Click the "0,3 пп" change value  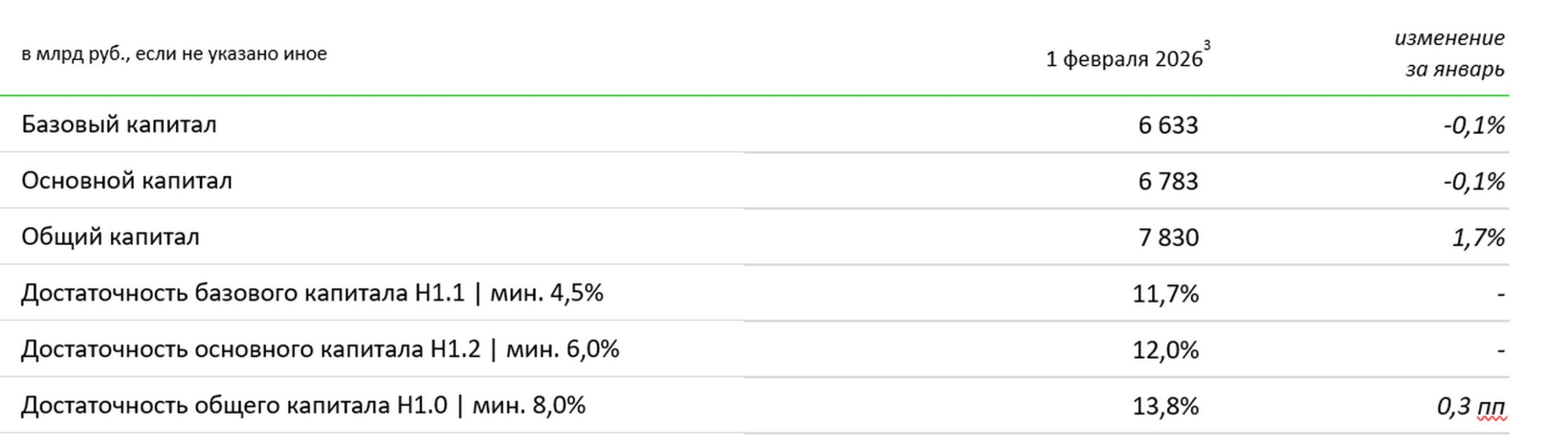click(1470, 407)
